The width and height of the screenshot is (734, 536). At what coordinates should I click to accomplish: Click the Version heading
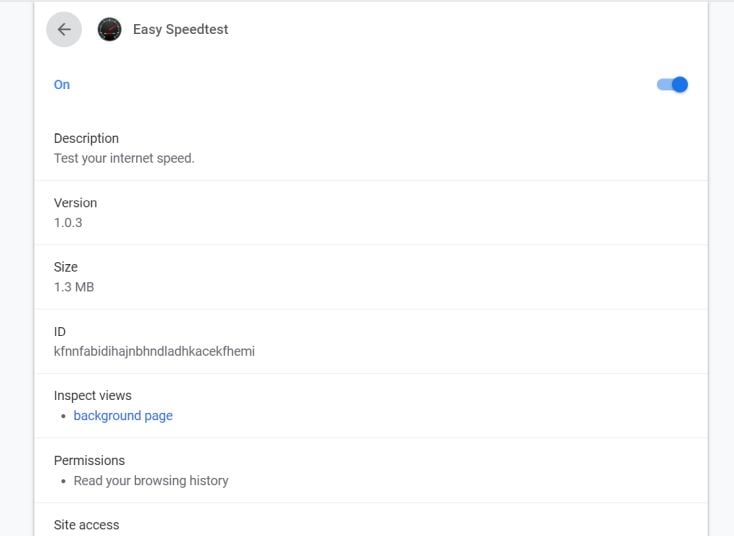[75, 203]
